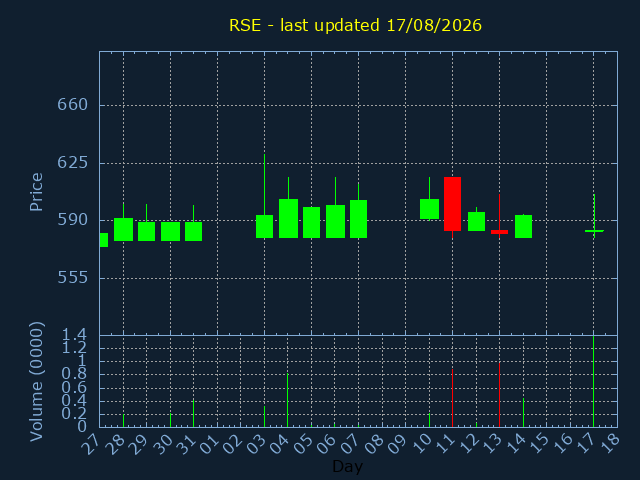Select the 660 price axis label

73,105
